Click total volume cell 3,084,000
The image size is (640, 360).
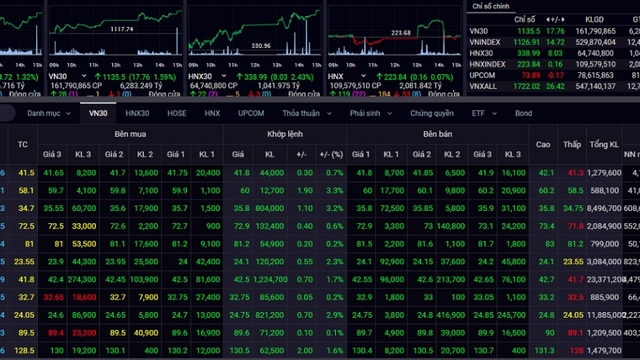click(604, 262)
